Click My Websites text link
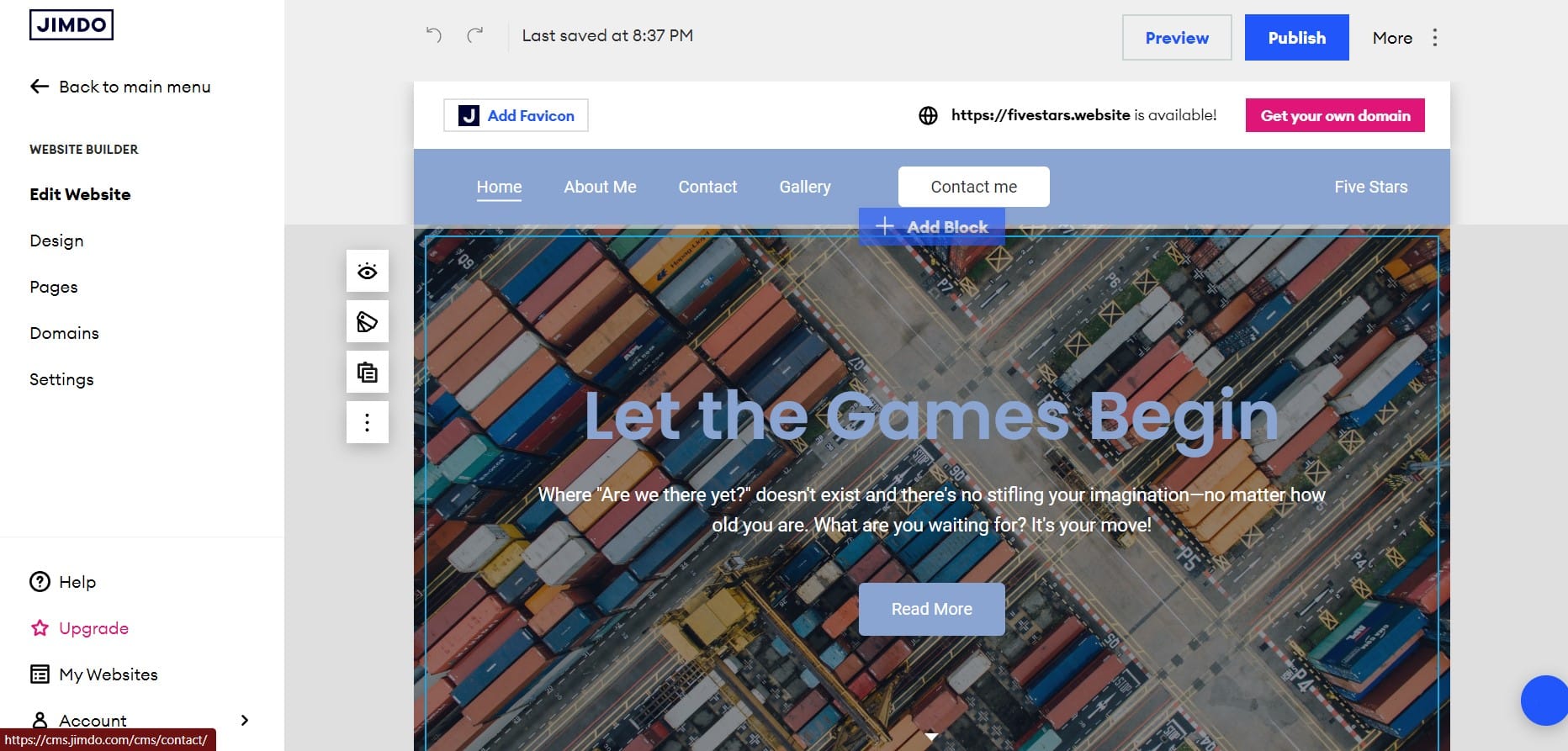The height and width of the screenshot is (751, 1568). click(x=109, y=674)
